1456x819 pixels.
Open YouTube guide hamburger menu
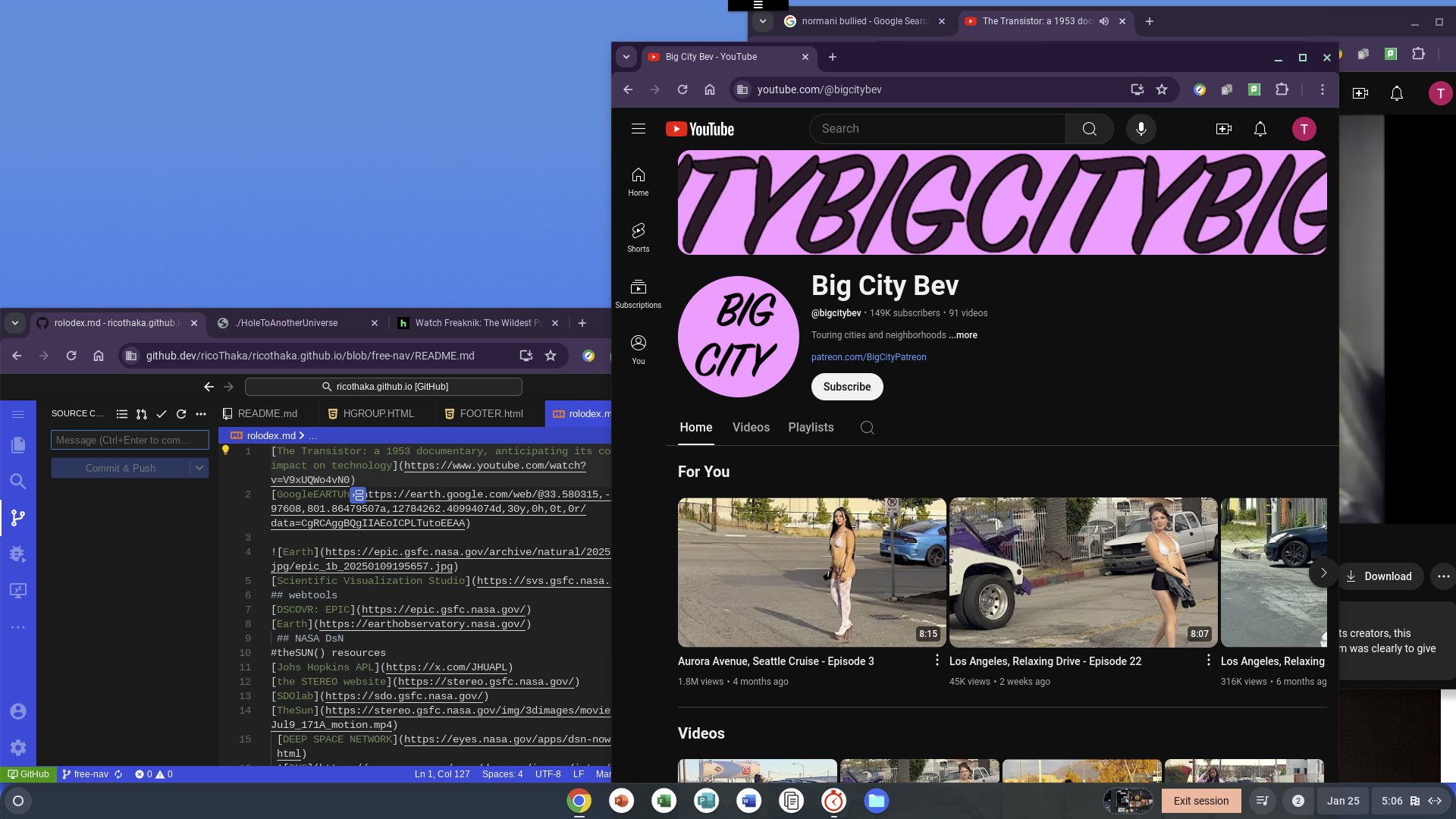tap(639, 129)
